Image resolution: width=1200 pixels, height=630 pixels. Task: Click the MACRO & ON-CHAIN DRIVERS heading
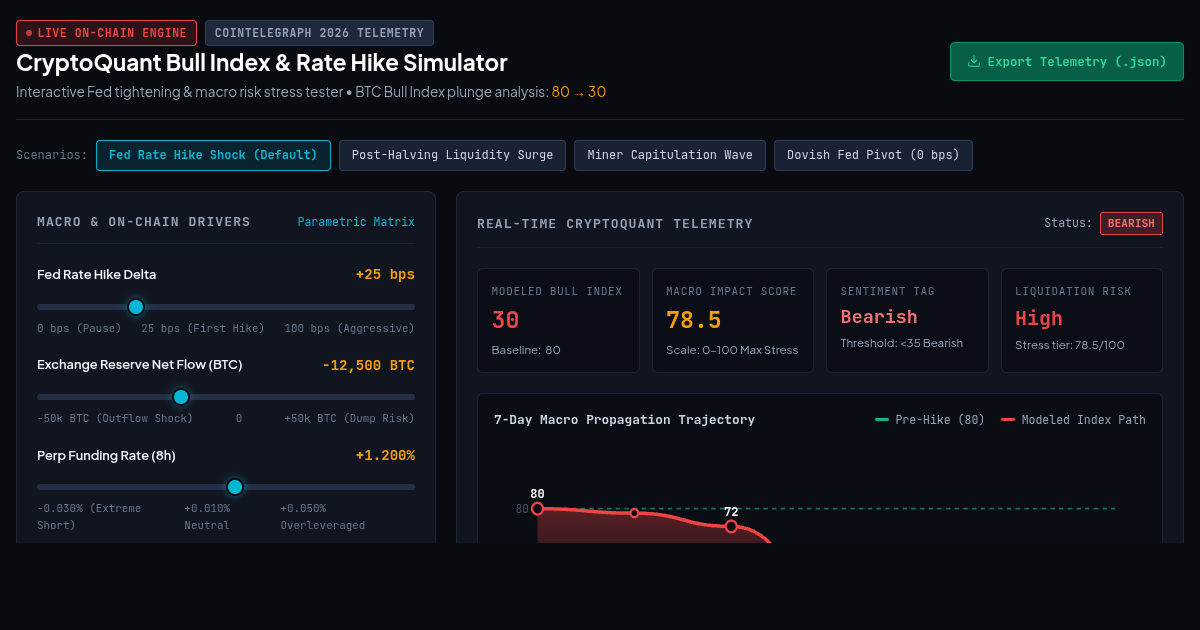point(144,222)
